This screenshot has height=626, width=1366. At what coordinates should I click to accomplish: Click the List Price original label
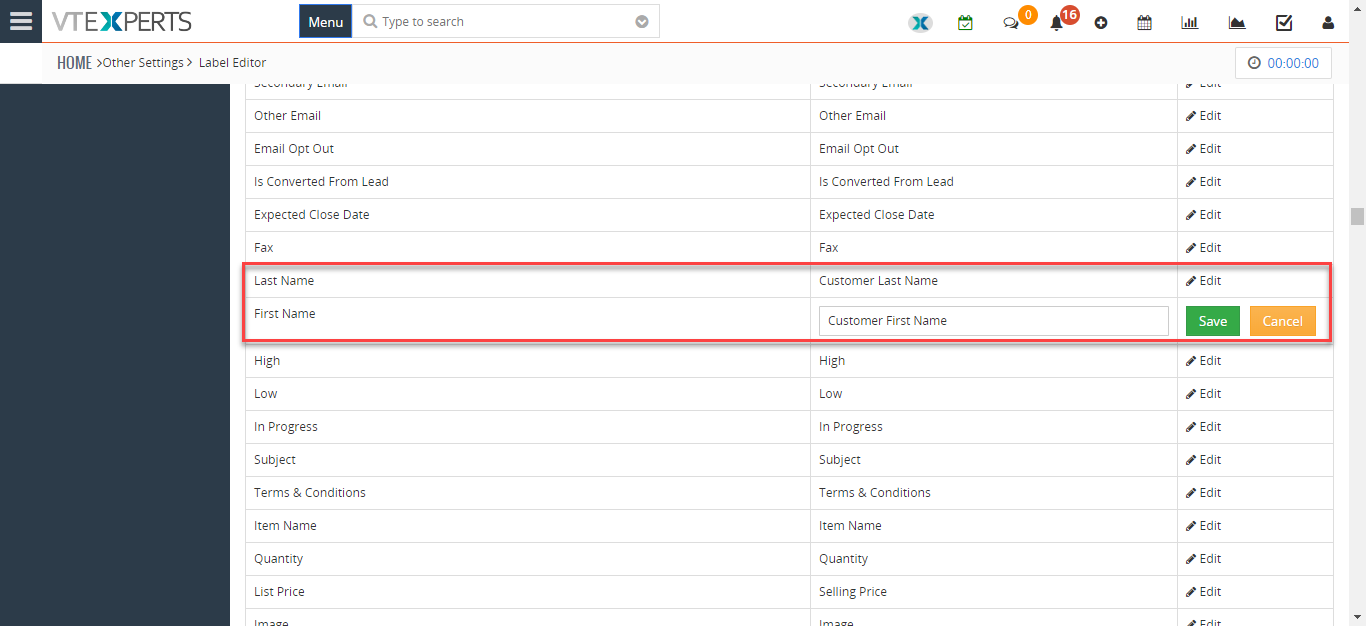(279, 592)
